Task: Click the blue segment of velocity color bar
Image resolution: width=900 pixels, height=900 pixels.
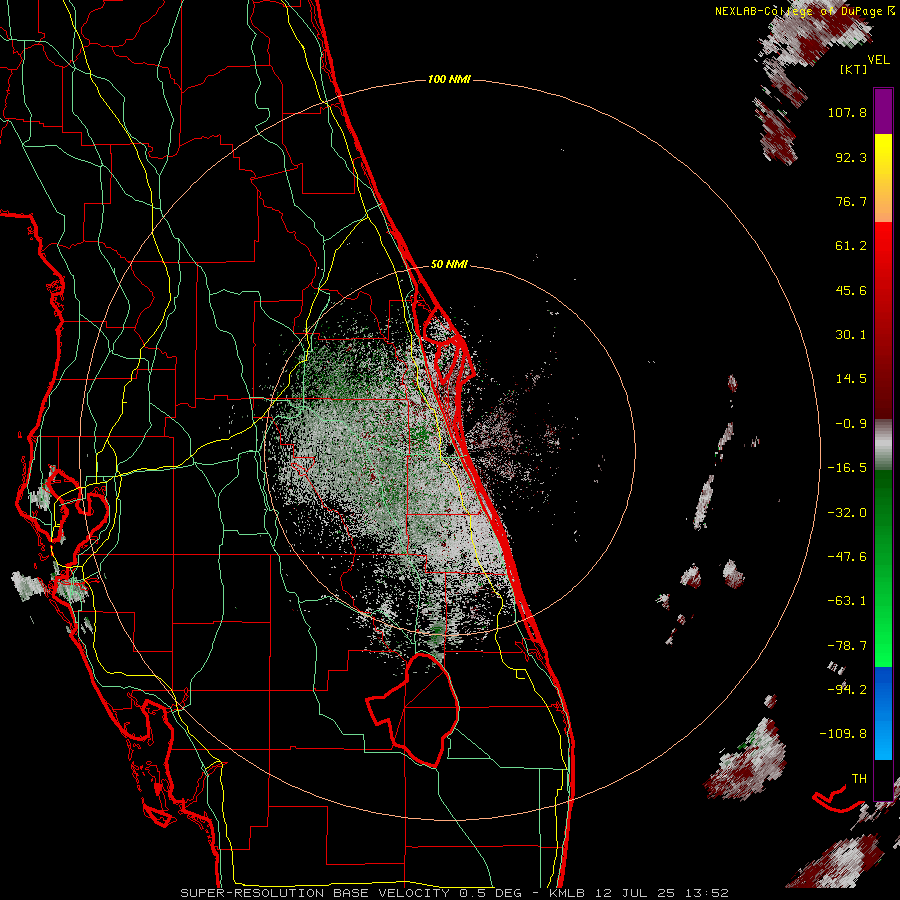Action: 883,713
